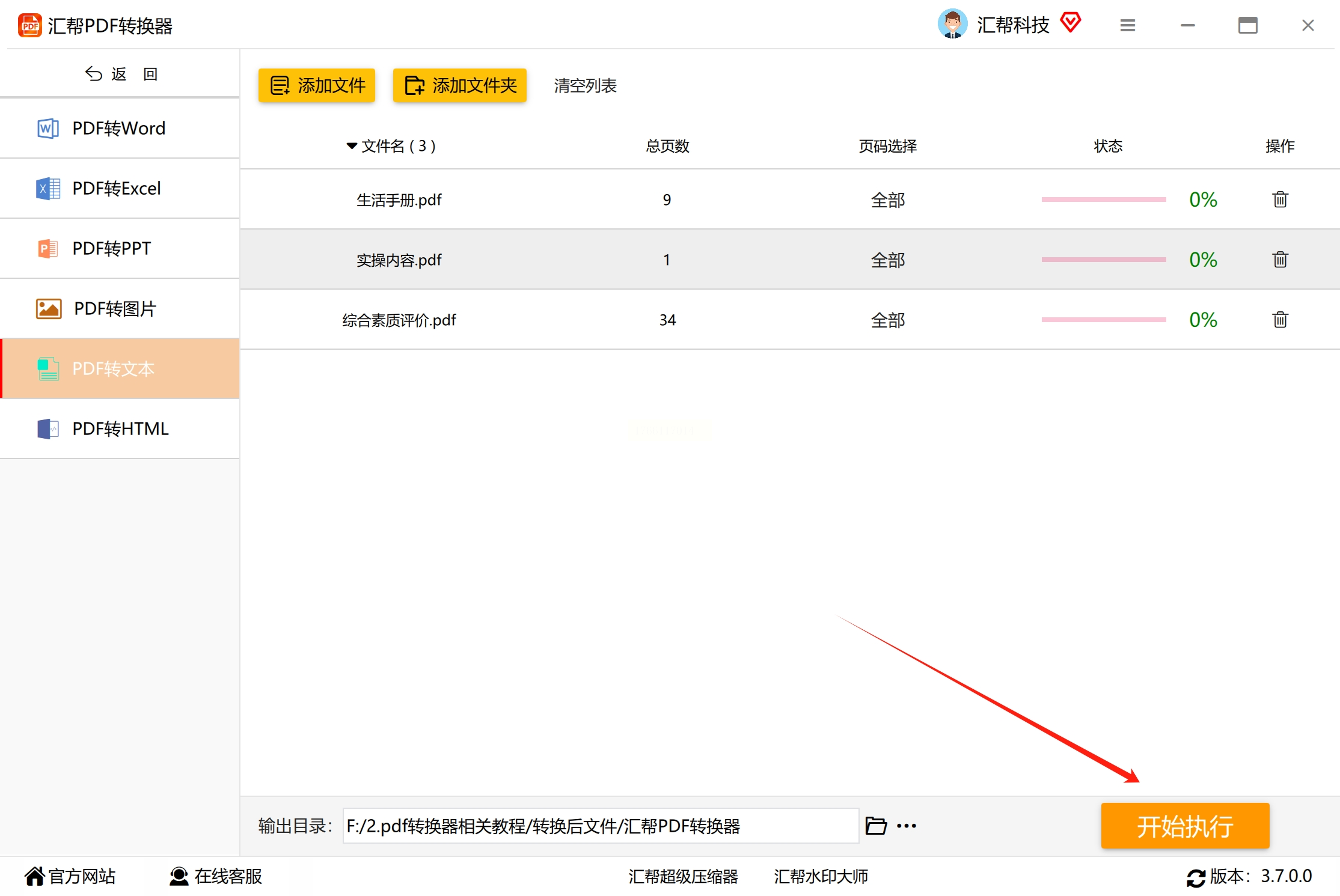Open page selection 全部 for 综合素质评价.pdf
This screenshot has width=1340, height=896.
tap(887, 320)
